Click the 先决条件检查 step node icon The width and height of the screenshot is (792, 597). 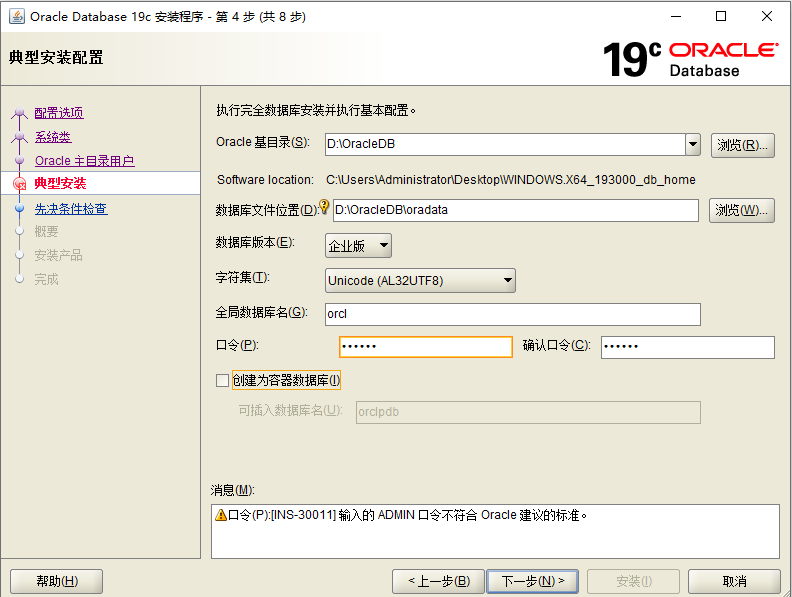pyautogui.click(x=20, y=208)
